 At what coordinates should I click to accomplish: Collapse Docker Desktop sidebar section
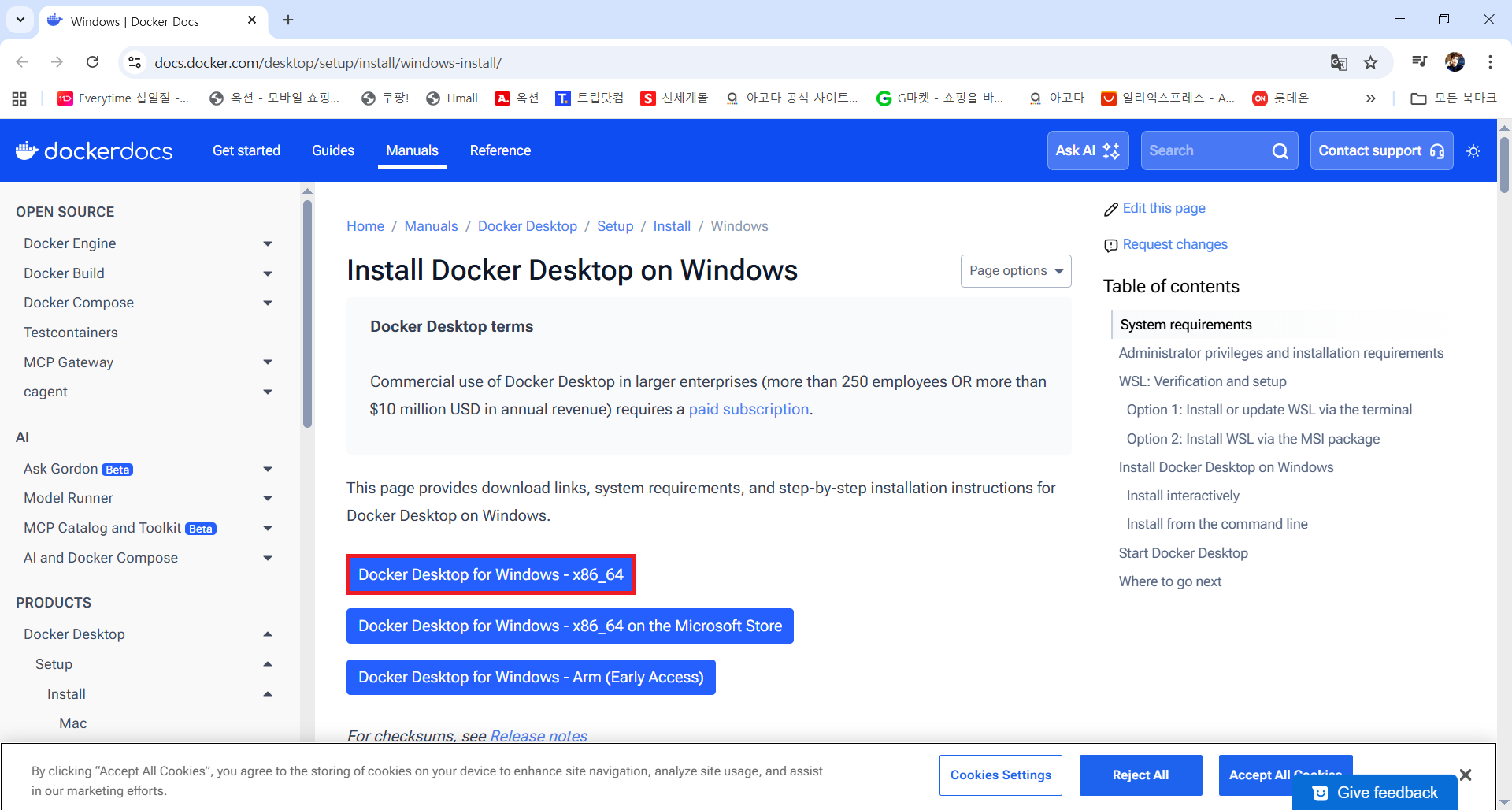coord(268,634)
